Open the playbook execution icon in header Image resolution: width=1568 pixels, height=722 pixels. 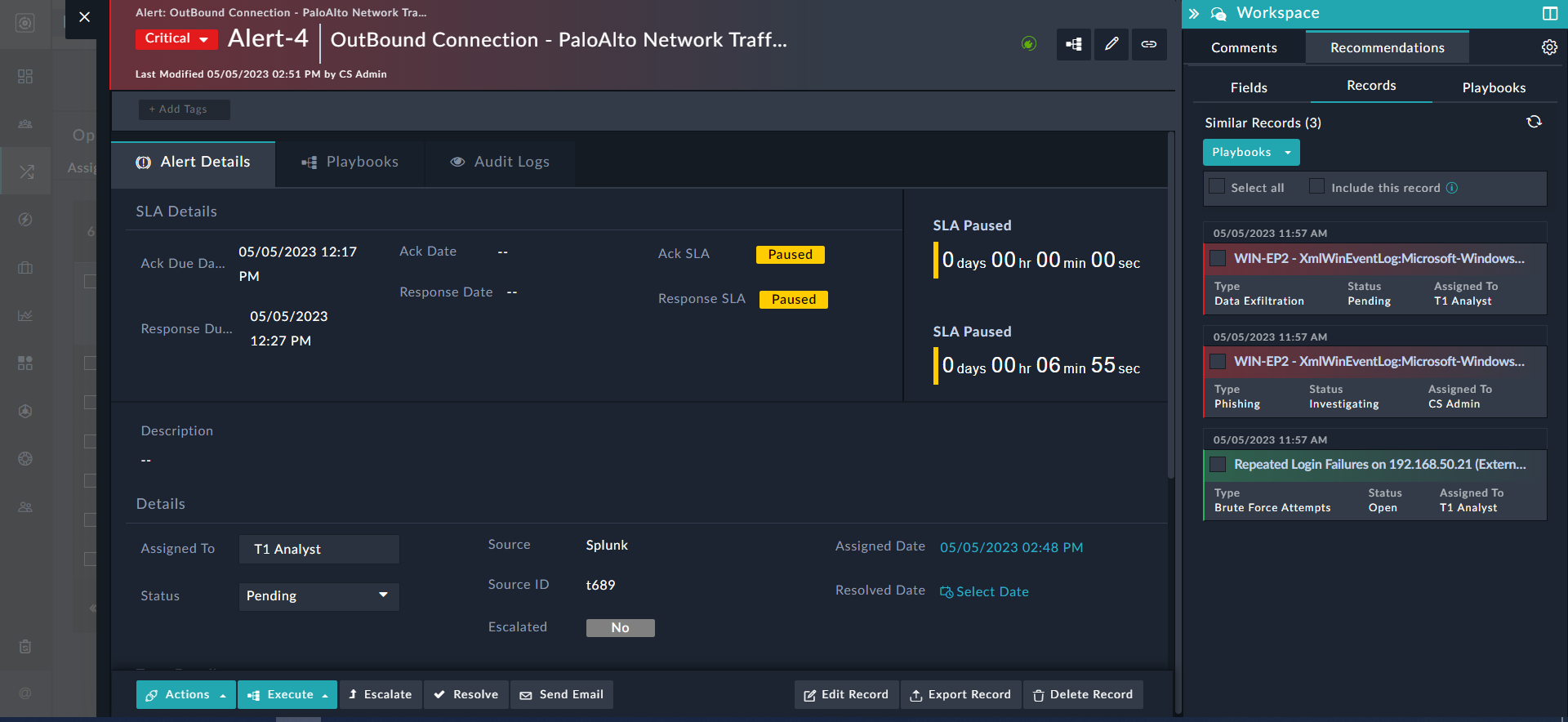pyautogui.click(x=1073, y=44)
